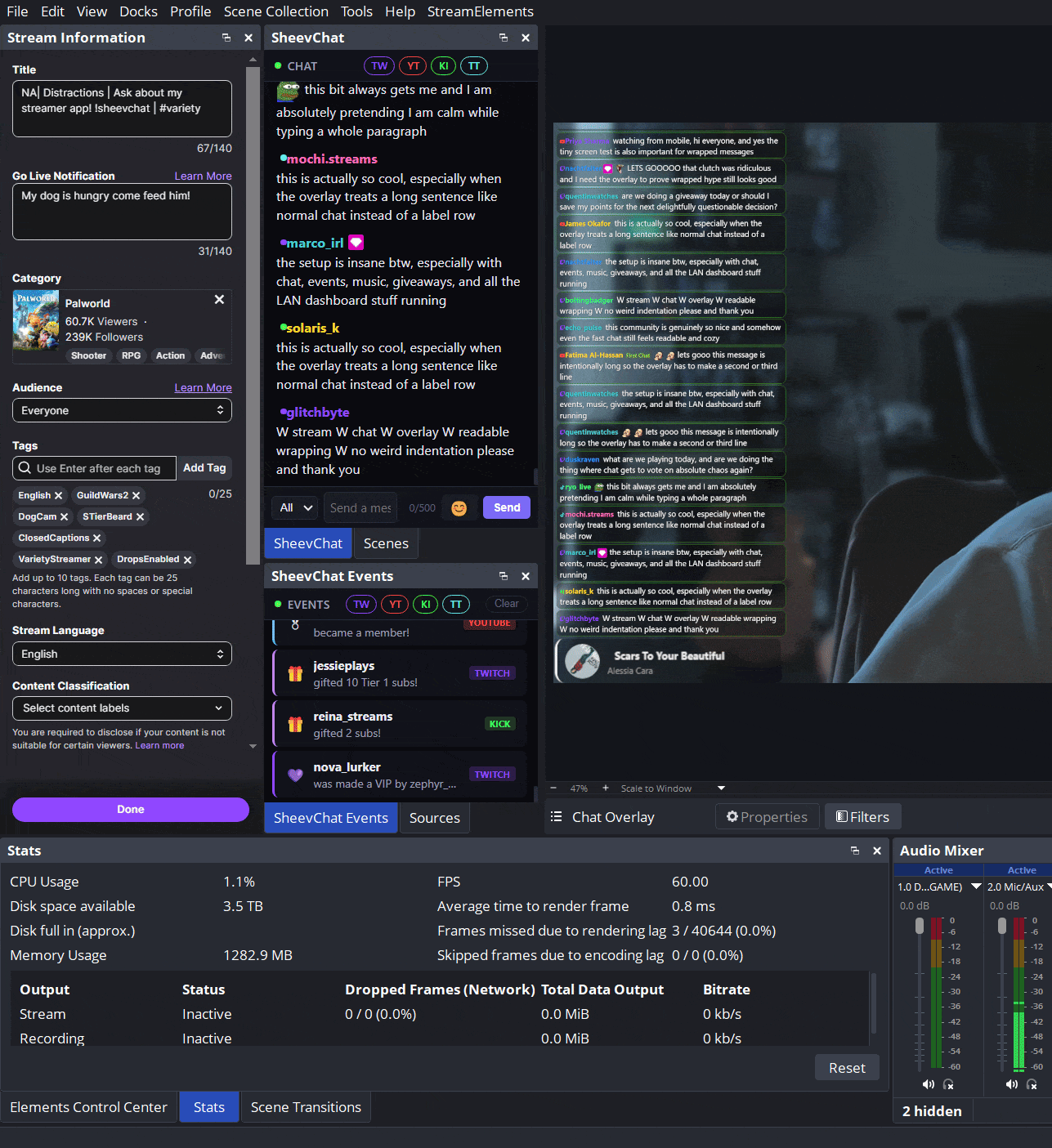Image resolution: width=1052 pixels, height=1148 pixels.
Task: Remove the Palworld category with X
Action: coord(219,300)
